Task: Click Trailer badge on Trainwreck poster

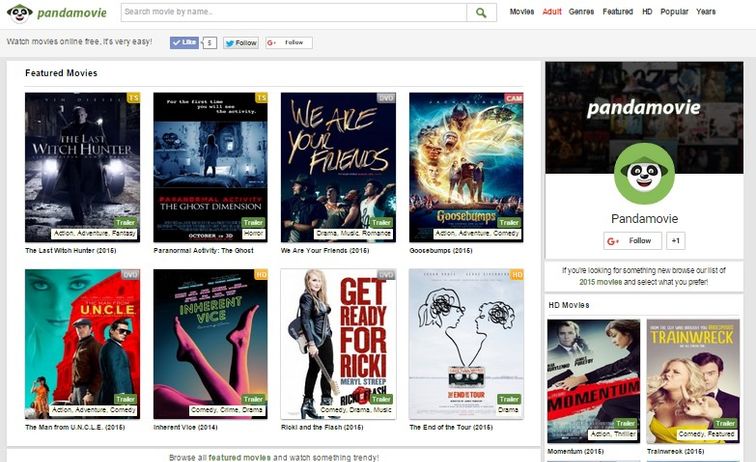Action: pos(725,423)
